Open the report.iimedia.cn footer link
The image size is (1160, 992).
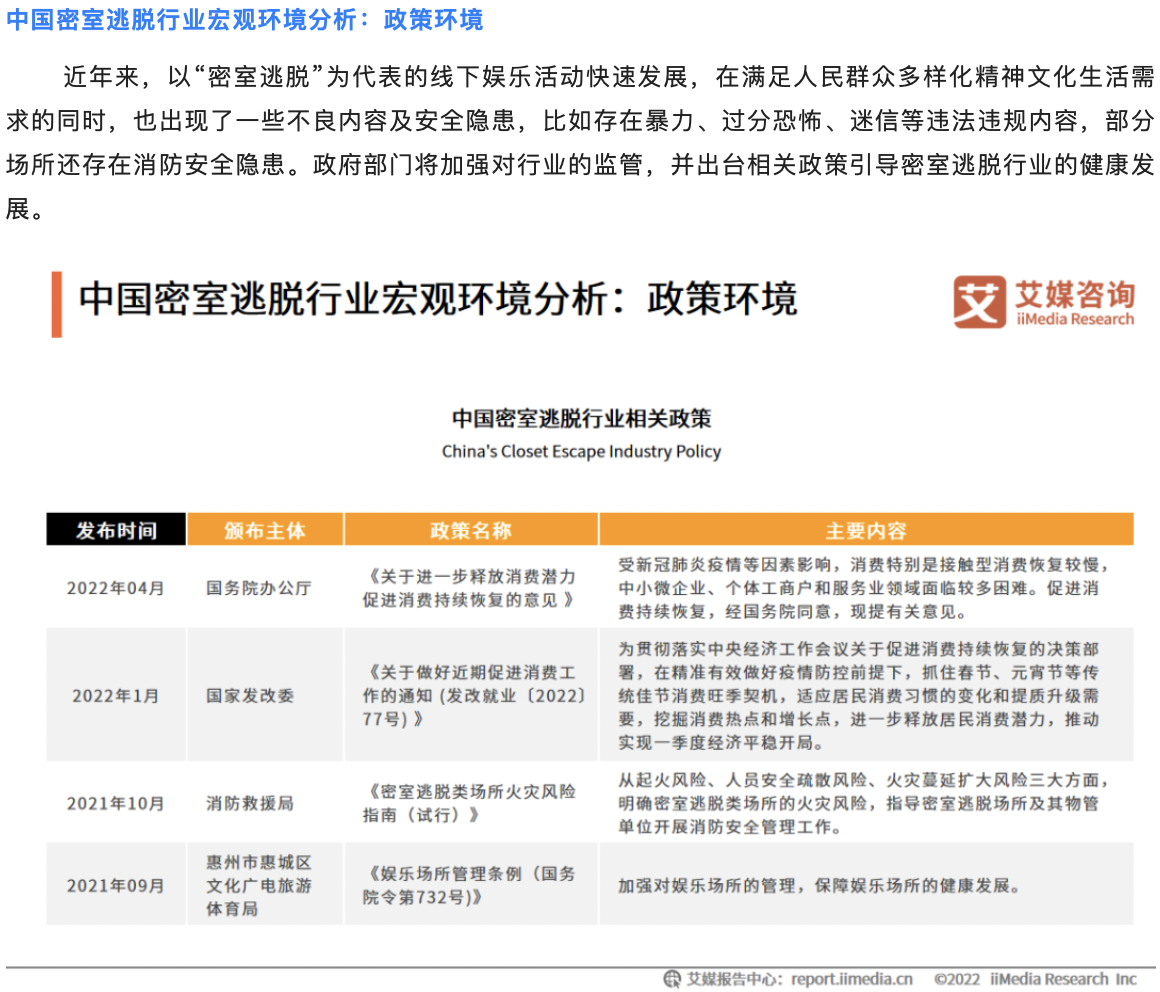point(852,979)
